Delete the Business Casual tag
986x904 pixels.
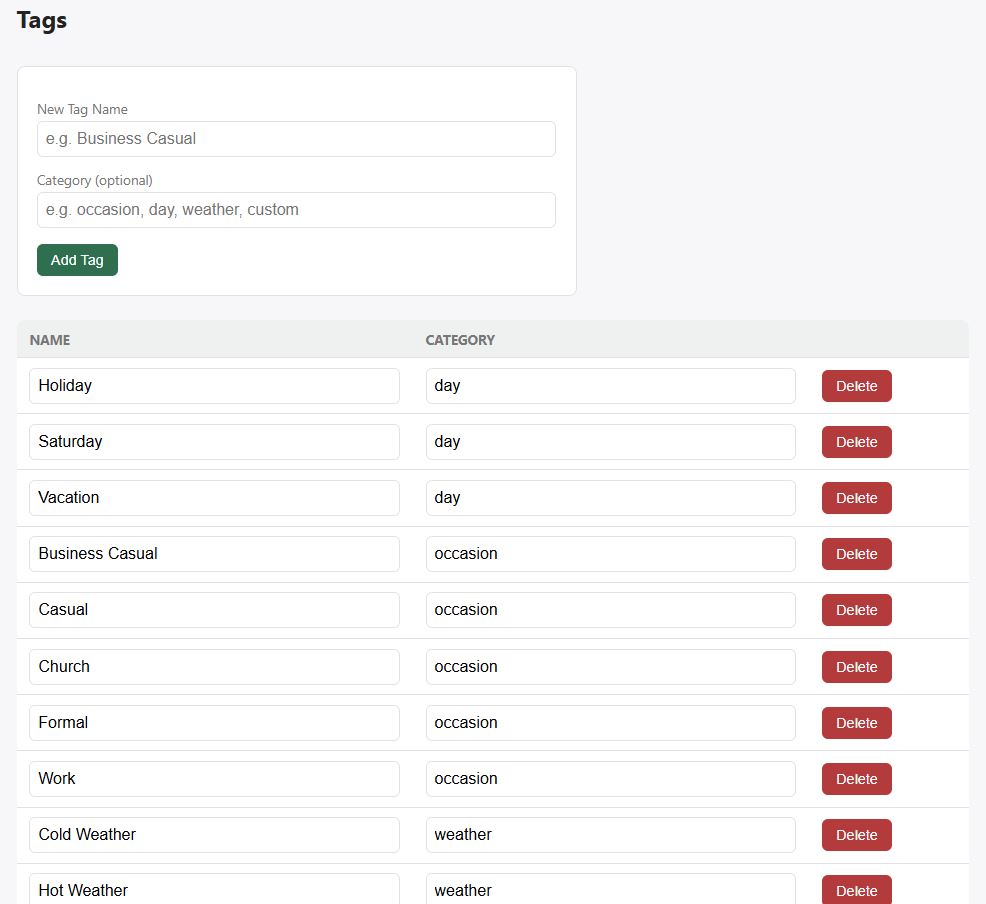click(x=856, y=554)
